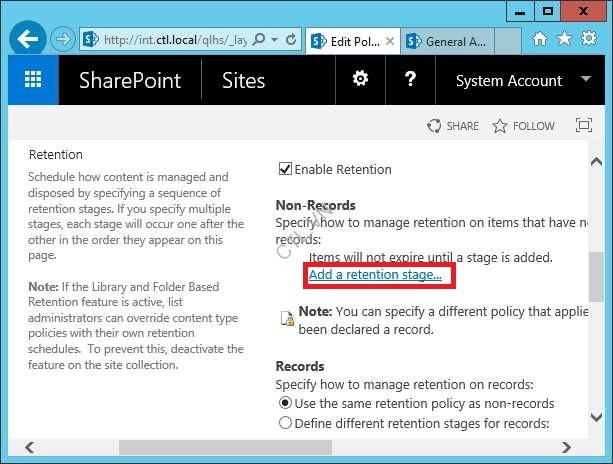Expand the System Account dropdown menu
This screenshot has width=613, height=464.
tap(585, 81)
